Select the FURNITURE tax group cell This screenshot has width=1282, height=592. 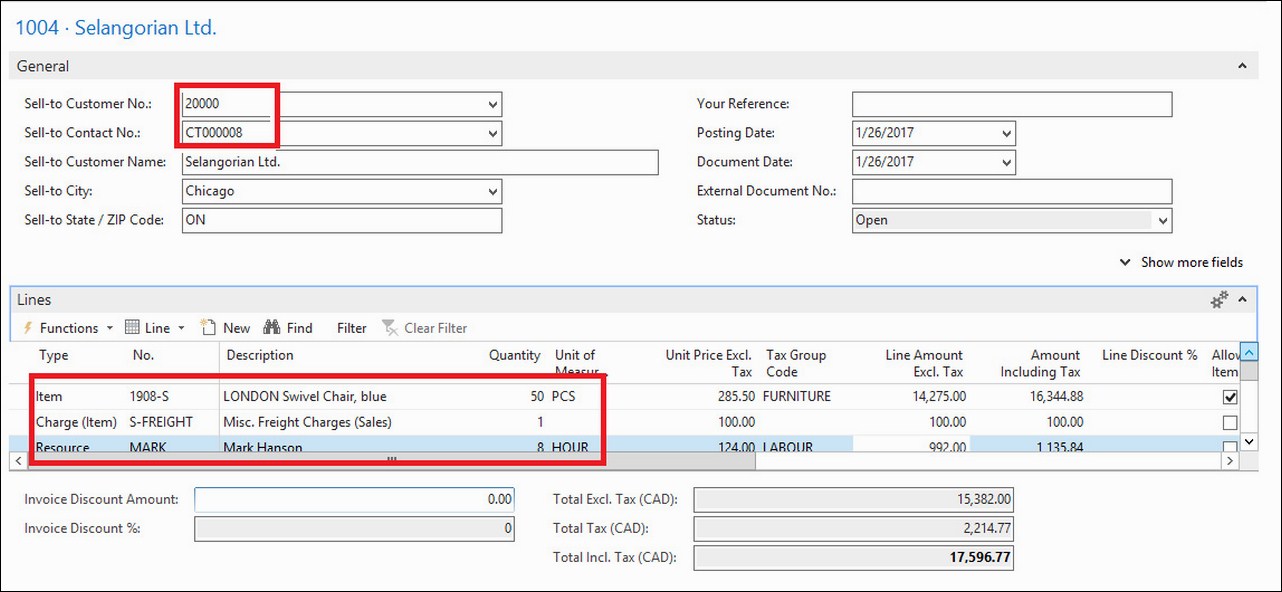tap(797, 396)
